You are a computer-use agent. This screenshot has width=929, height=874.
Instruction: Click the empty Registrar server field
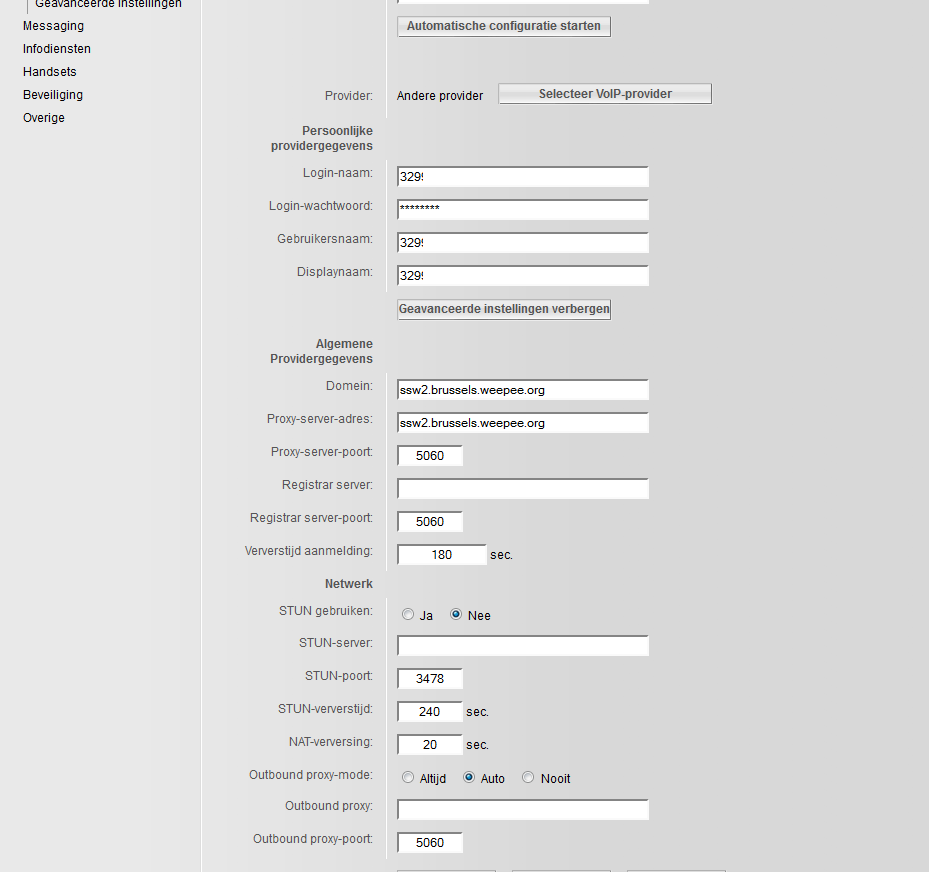[x=522, y=489]
